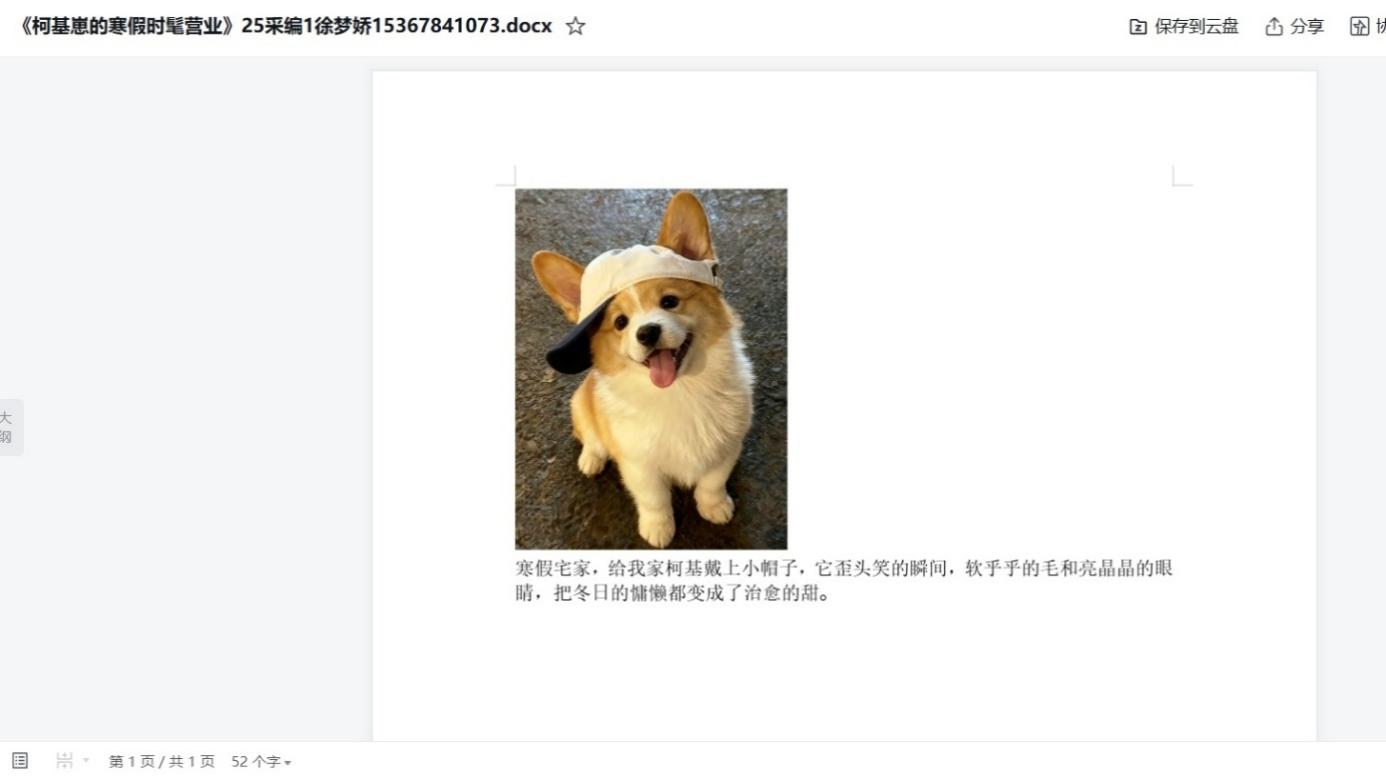Place cursor at end of the paragraph 治愈的甜

tap(830, 594)
